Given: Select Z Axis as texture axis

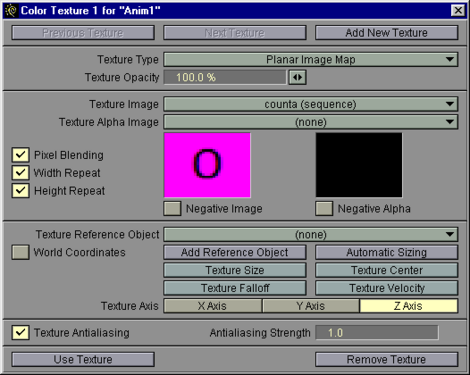Looking at the screenshot, I should point(409,306).
